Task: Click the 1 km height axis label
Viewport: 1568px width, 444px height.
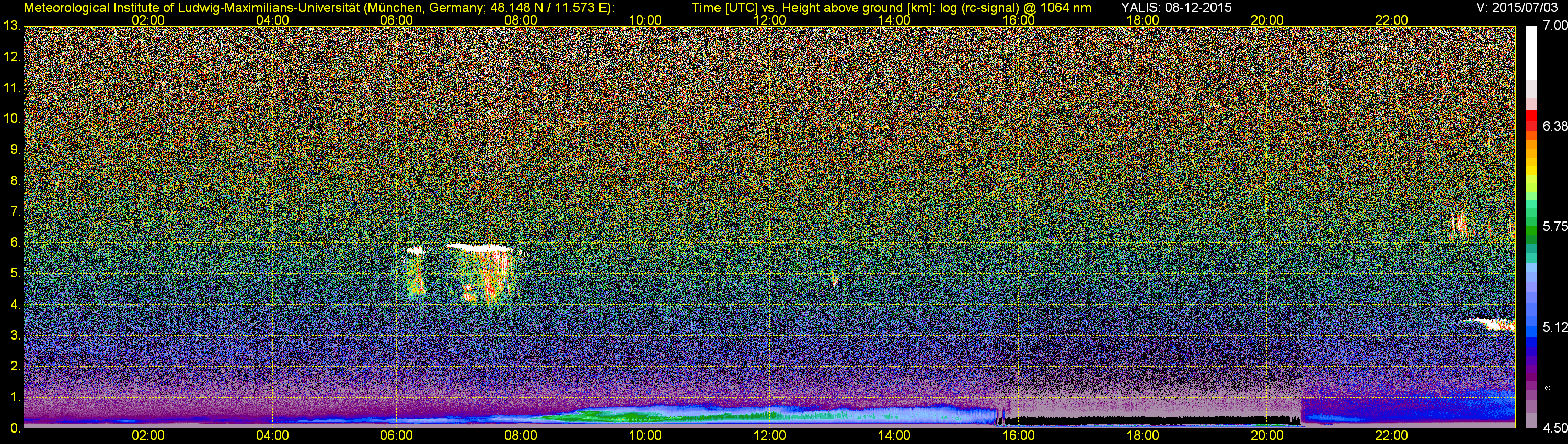Action: 15,397
